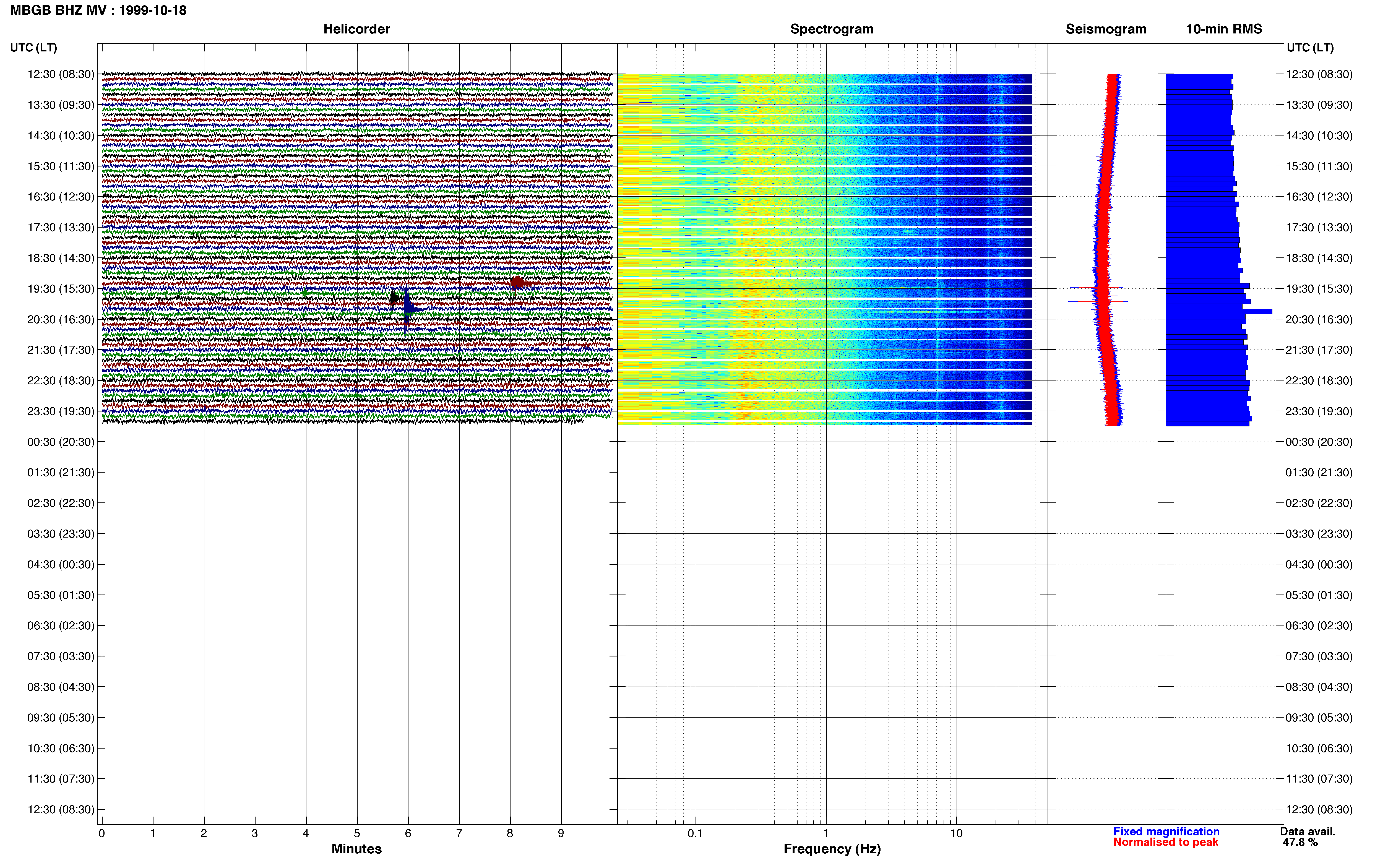Click the 'Spectrogram' panel heading

[832, 29]
